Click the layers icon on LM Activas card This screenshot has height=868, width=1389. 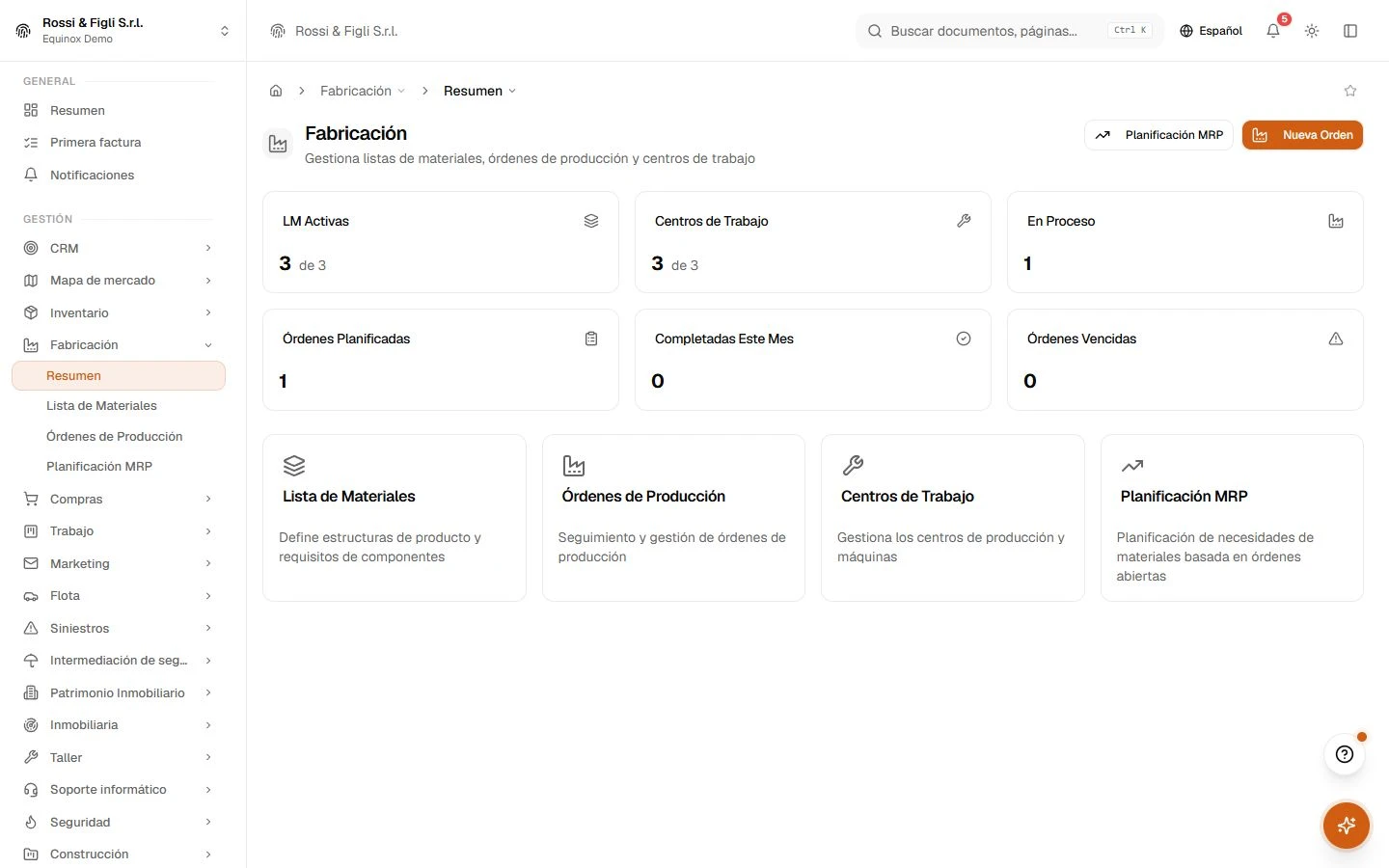[x=591, y=221]
